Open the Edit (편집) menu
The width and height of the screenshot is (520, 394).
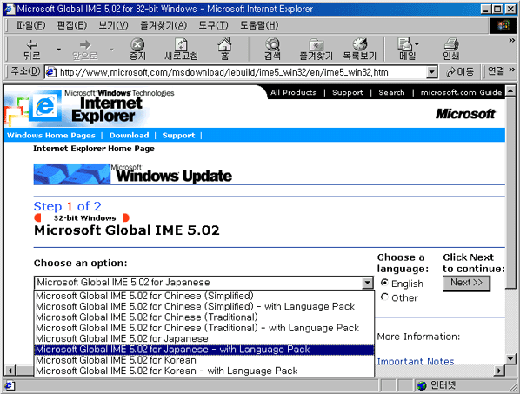coord(72,26)
